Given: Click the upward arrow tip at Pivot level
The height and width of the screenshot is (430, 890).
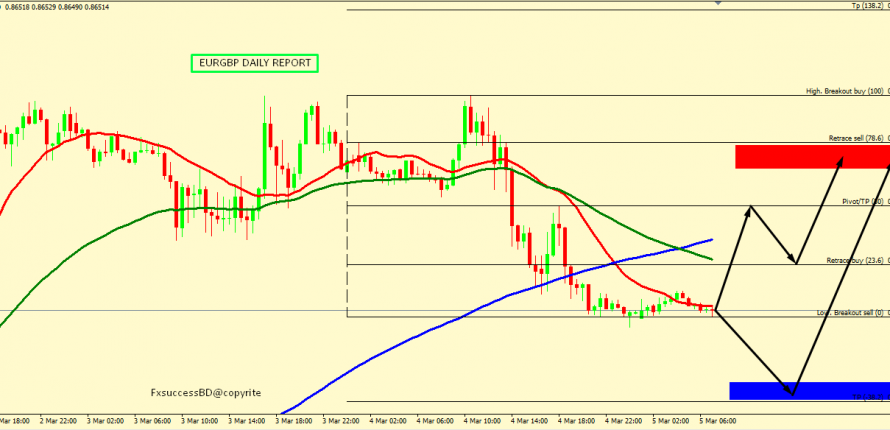Looking at the screenshot, I should tap(751, 207).
